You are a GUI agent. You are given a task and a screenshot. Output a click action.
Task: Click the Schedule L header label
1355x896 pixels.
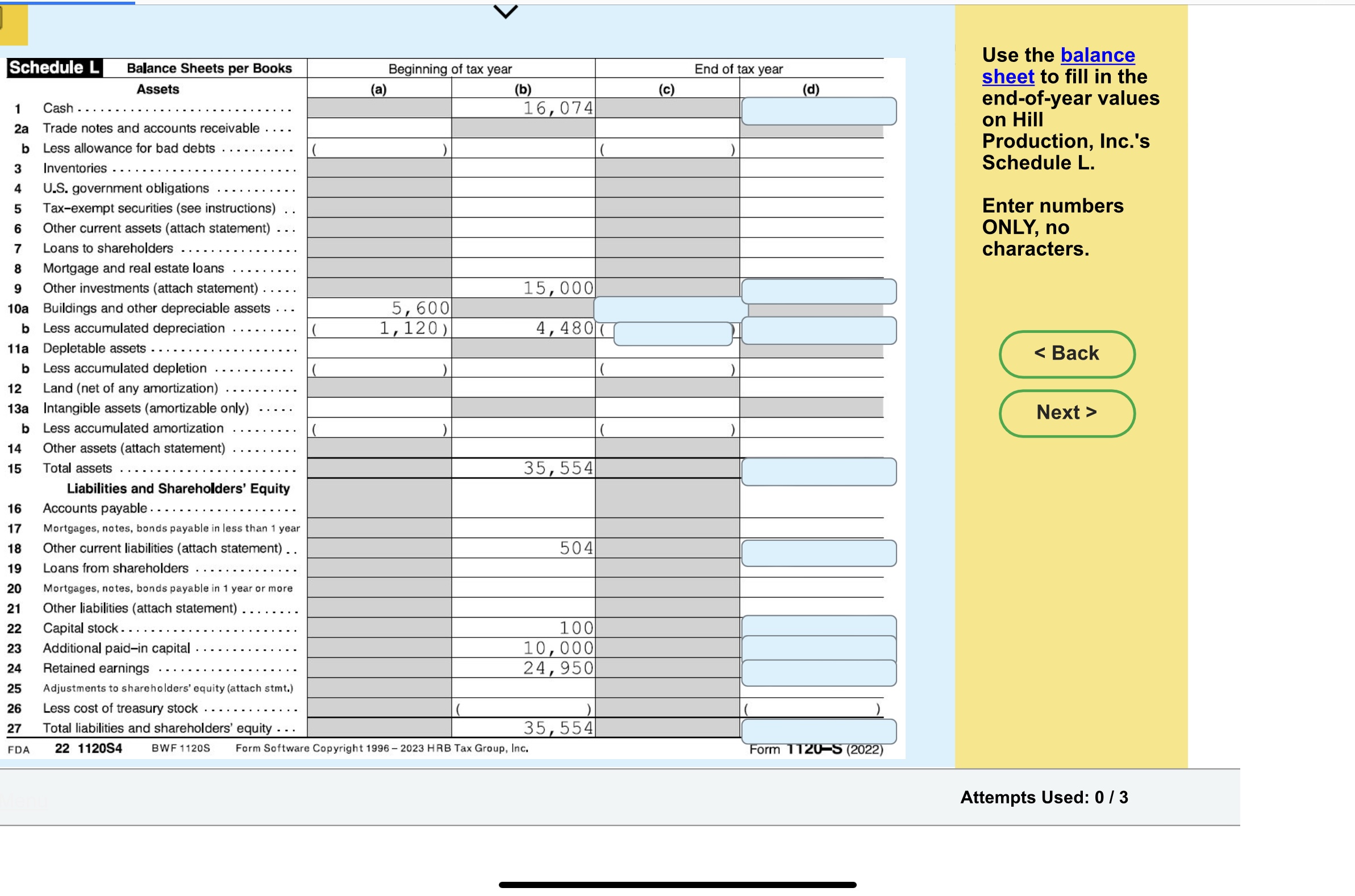(x=53, y=68)
